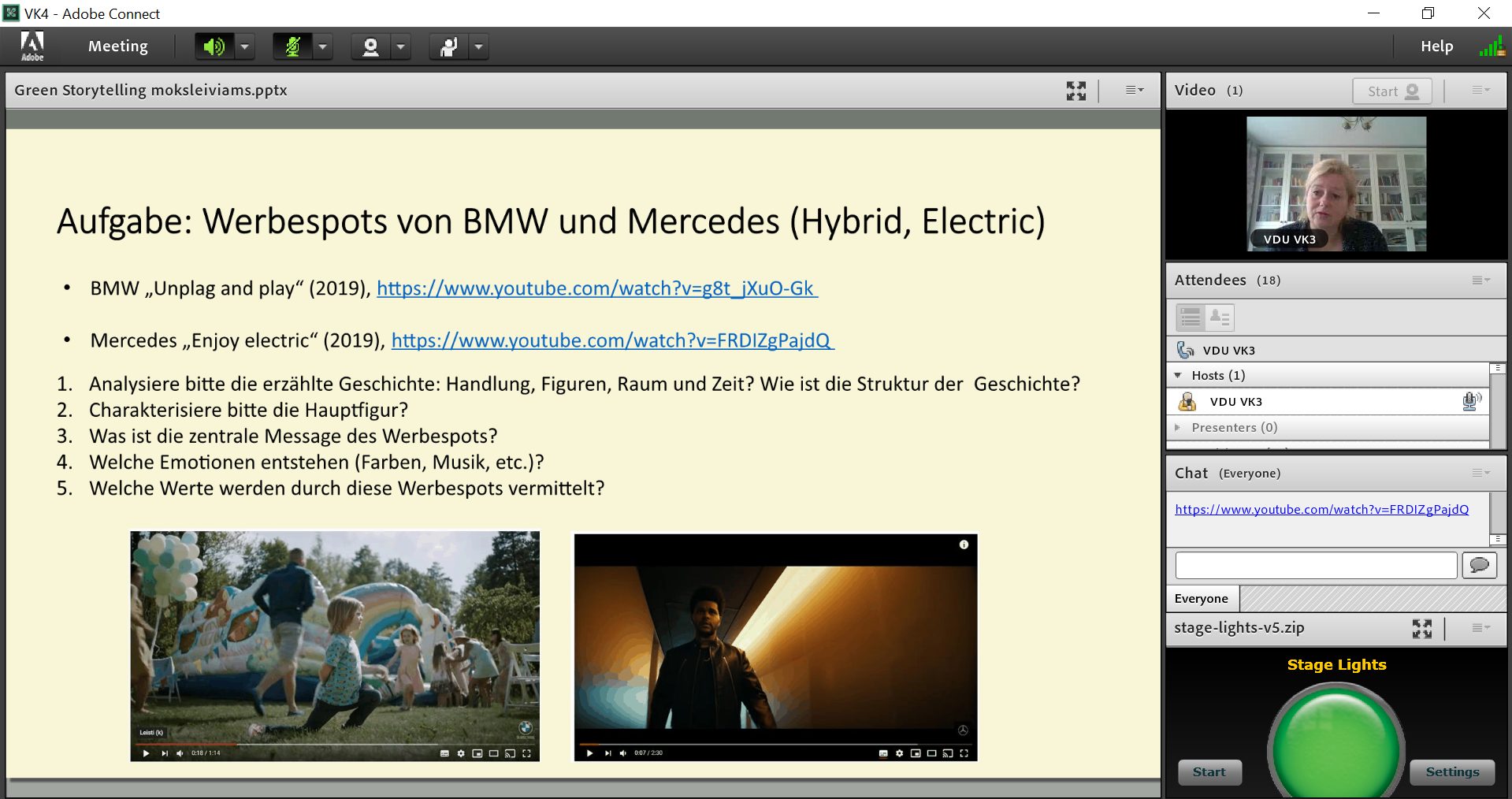
Task: Click settings gear on BMW video
Action: 461,753
